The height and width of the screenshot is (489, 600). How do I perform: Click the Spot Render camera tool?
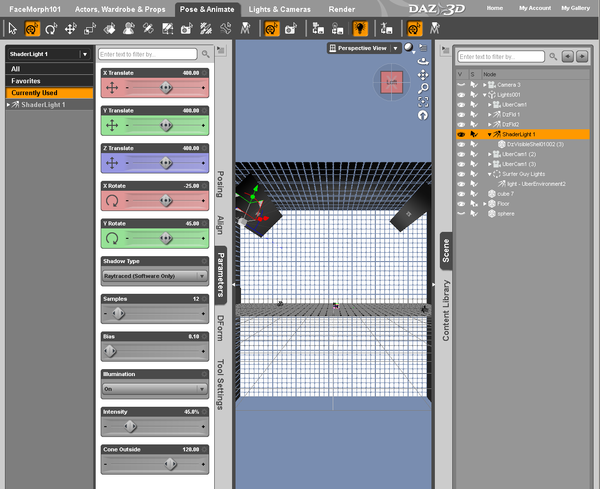pos(187,29)
